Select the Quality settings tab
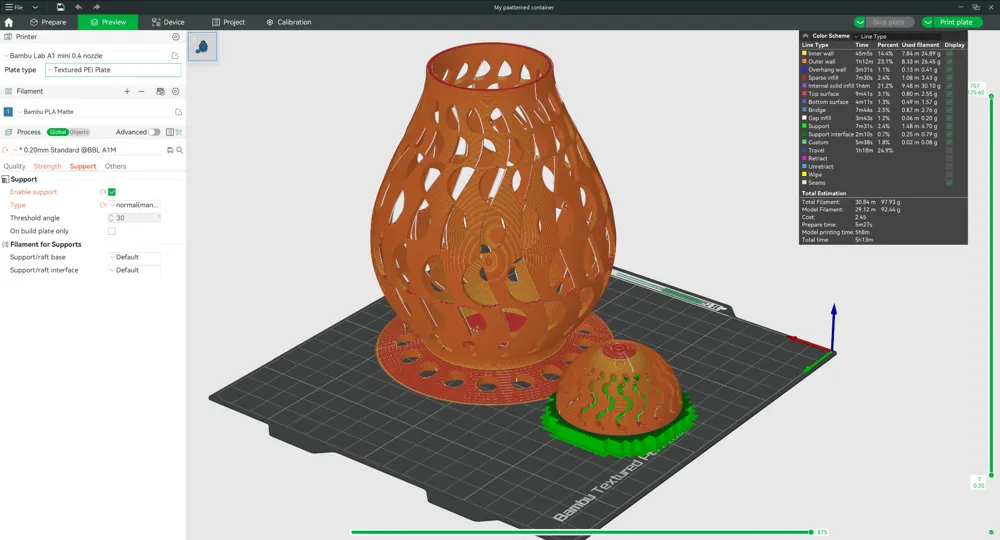Image resolution: width=1000 pixels, height=540 pixels. pyautogui.click(x=15, y=166)
